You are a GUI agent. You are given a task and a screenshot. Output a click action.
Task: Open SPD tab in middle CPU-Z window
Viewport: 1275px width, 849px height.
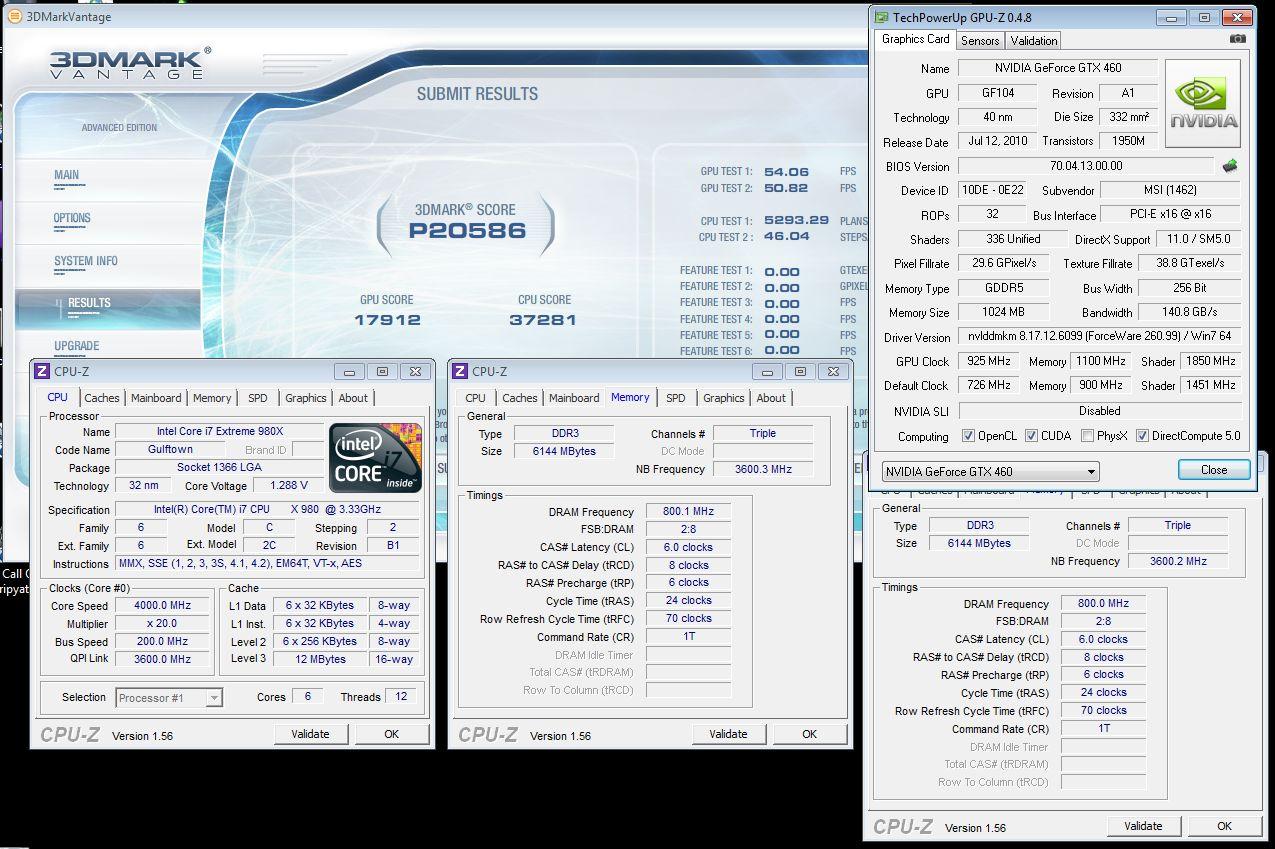[676, 398]
